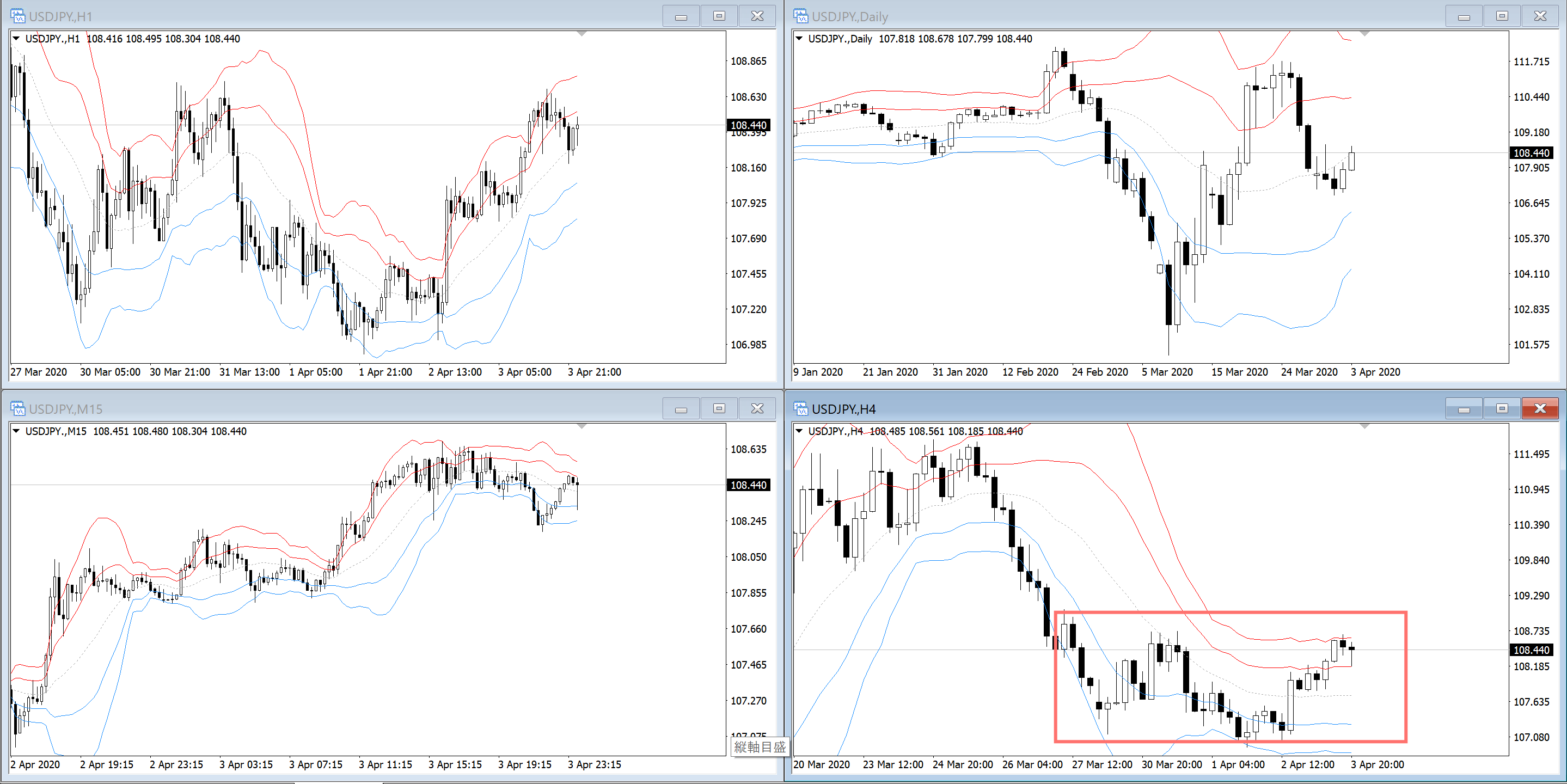Click the 108.440 price tag on Daily chart
Viewport: 1567px width, 784px height.
(x=1532, y=152)
